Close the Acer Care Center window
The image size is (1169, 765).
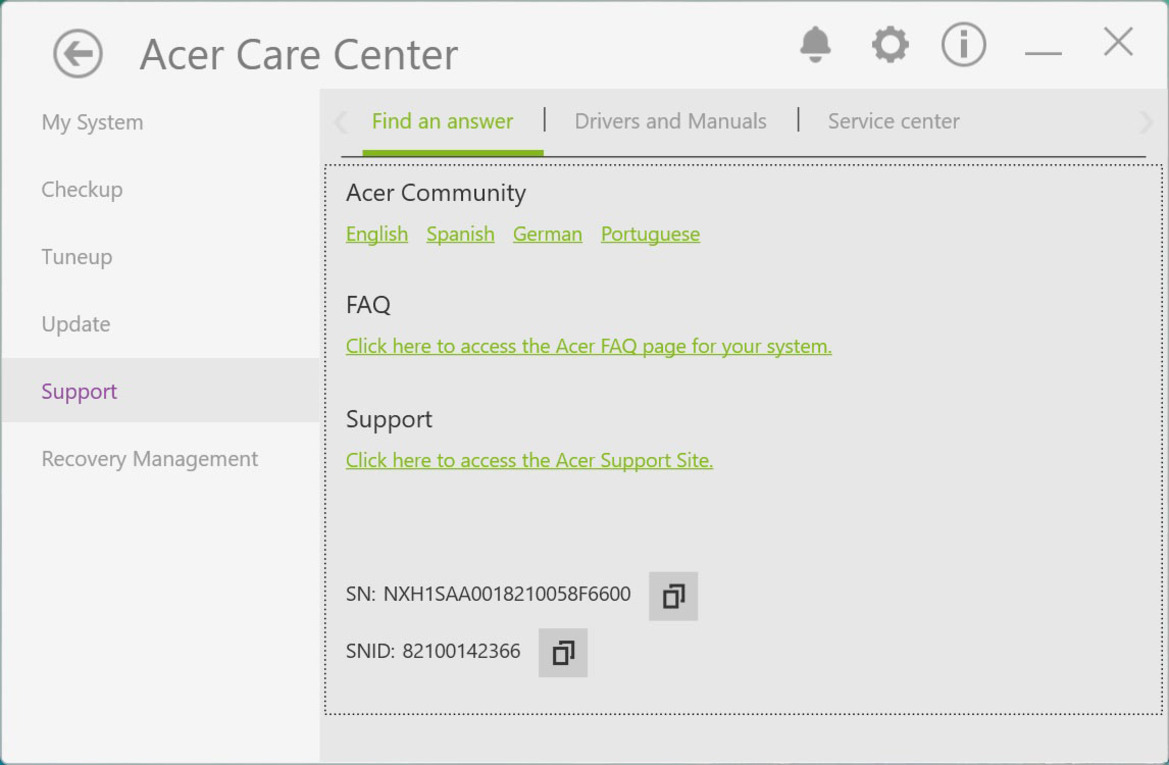coord(1118,42)
